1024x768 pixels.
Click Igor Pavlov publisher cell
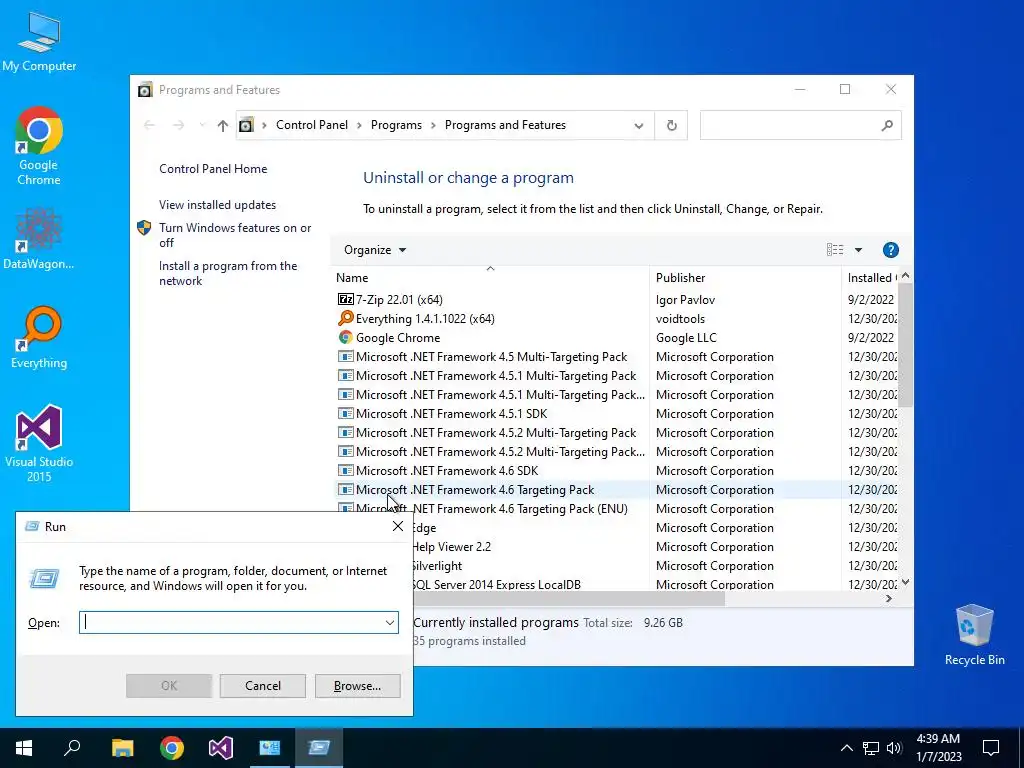[685, 300]
